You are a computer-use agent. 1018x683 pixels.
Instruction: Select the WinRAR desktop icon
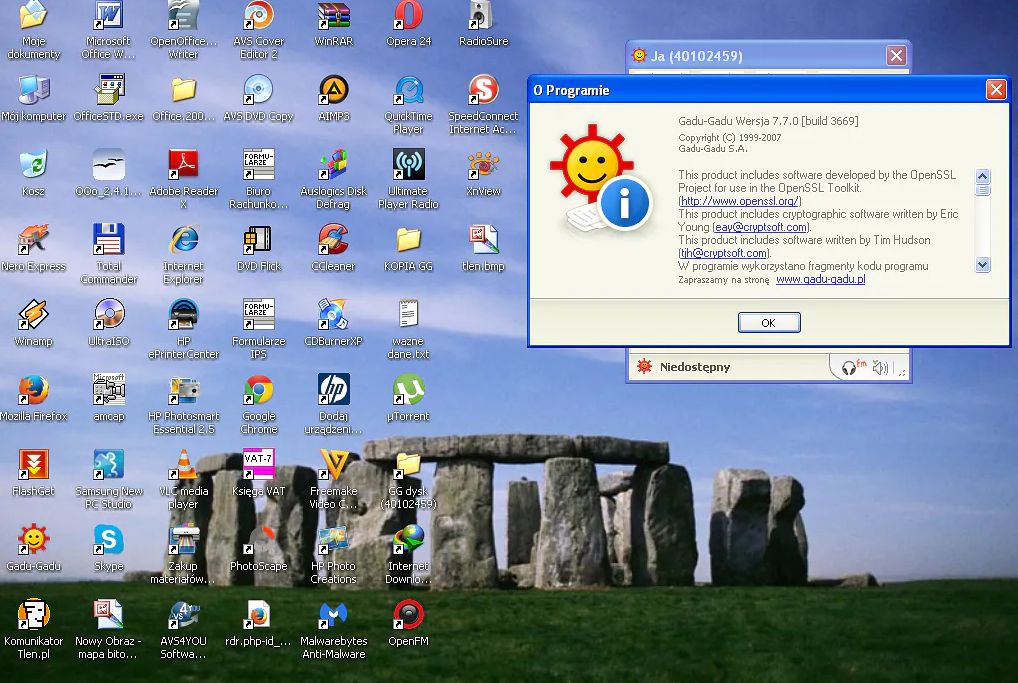[334, 25]
